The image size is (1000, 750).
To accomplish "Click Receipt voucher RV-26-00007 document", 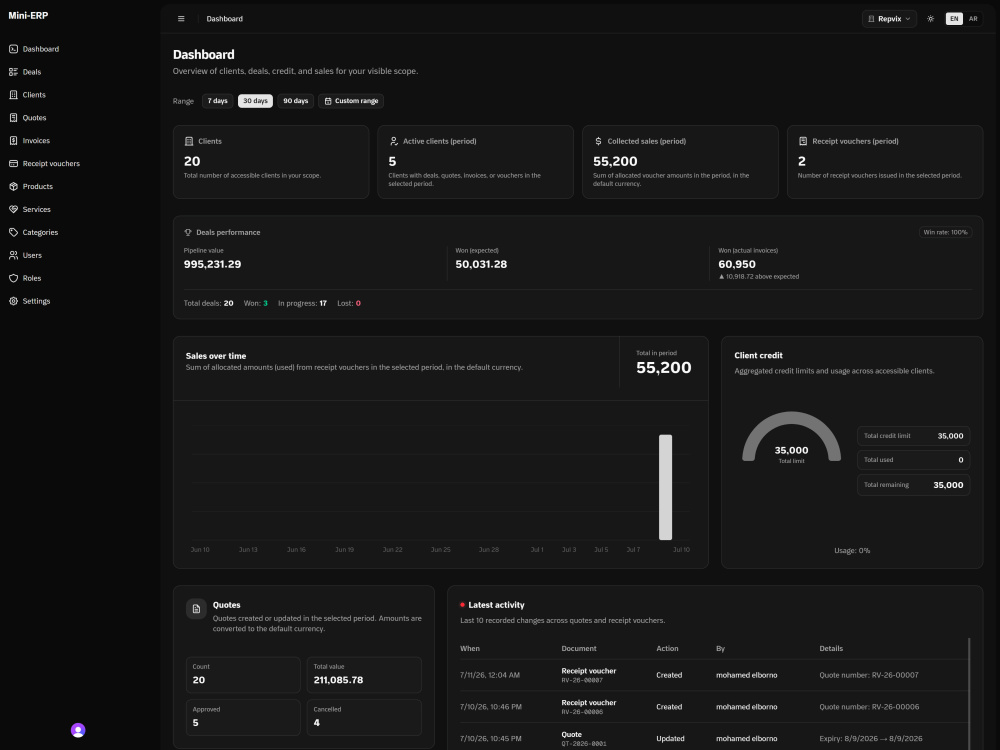I will [589, 675].
